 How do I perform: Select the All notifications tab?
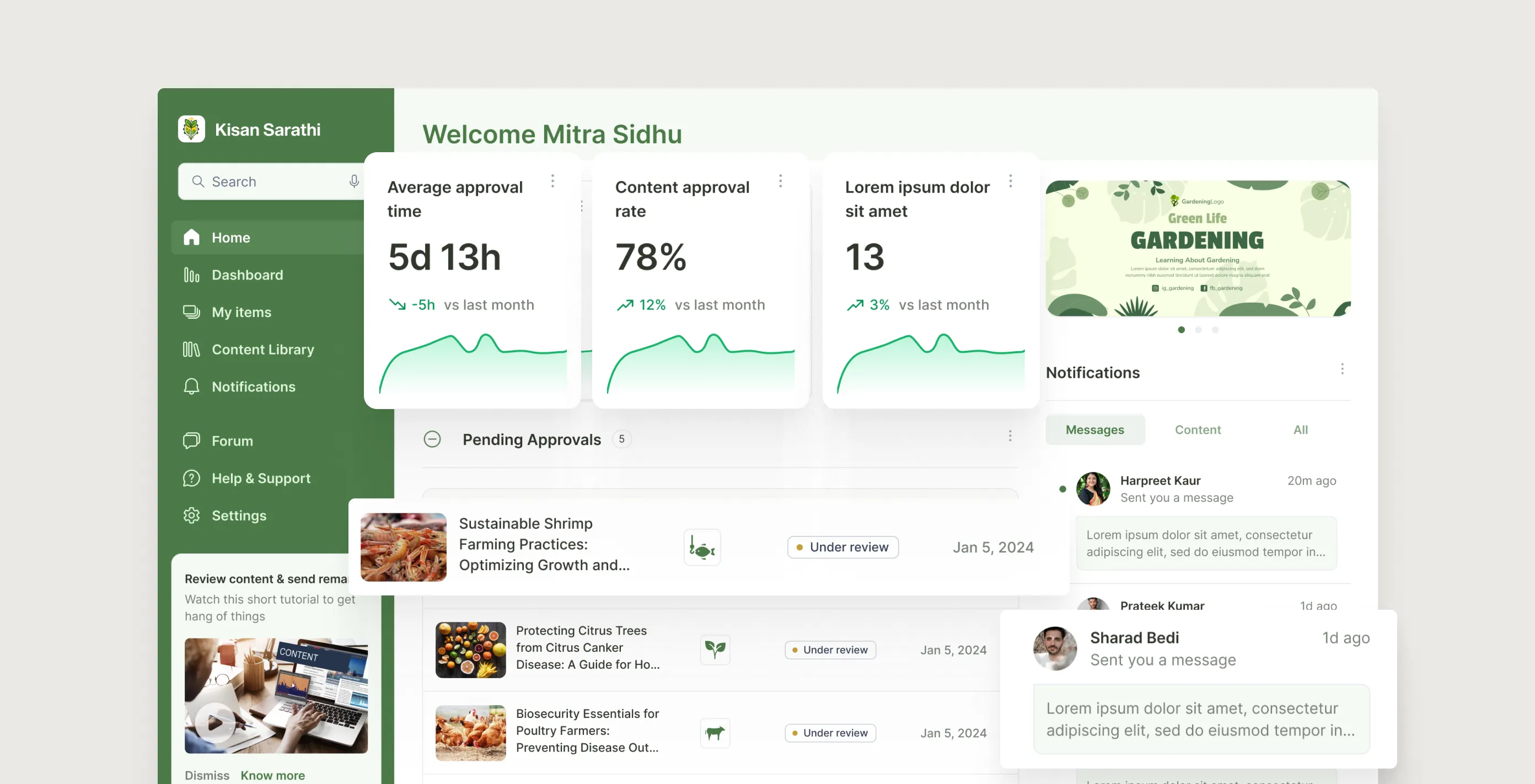(1300, 429)
